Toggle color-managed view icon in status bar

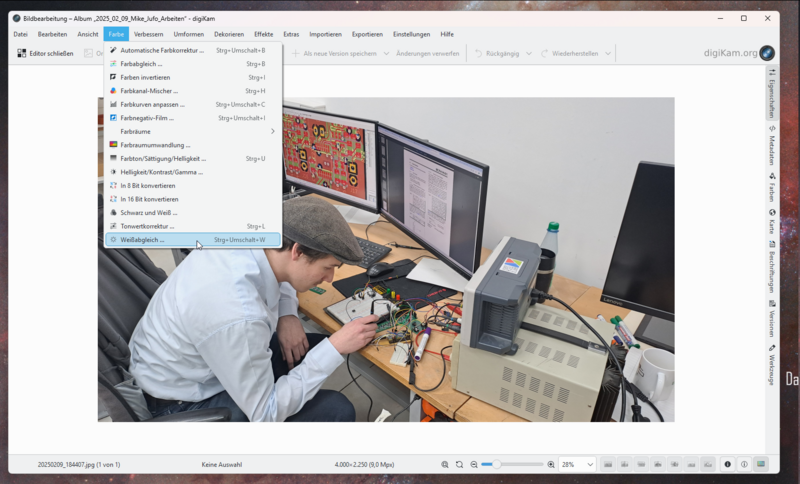[x=761, y=464]
